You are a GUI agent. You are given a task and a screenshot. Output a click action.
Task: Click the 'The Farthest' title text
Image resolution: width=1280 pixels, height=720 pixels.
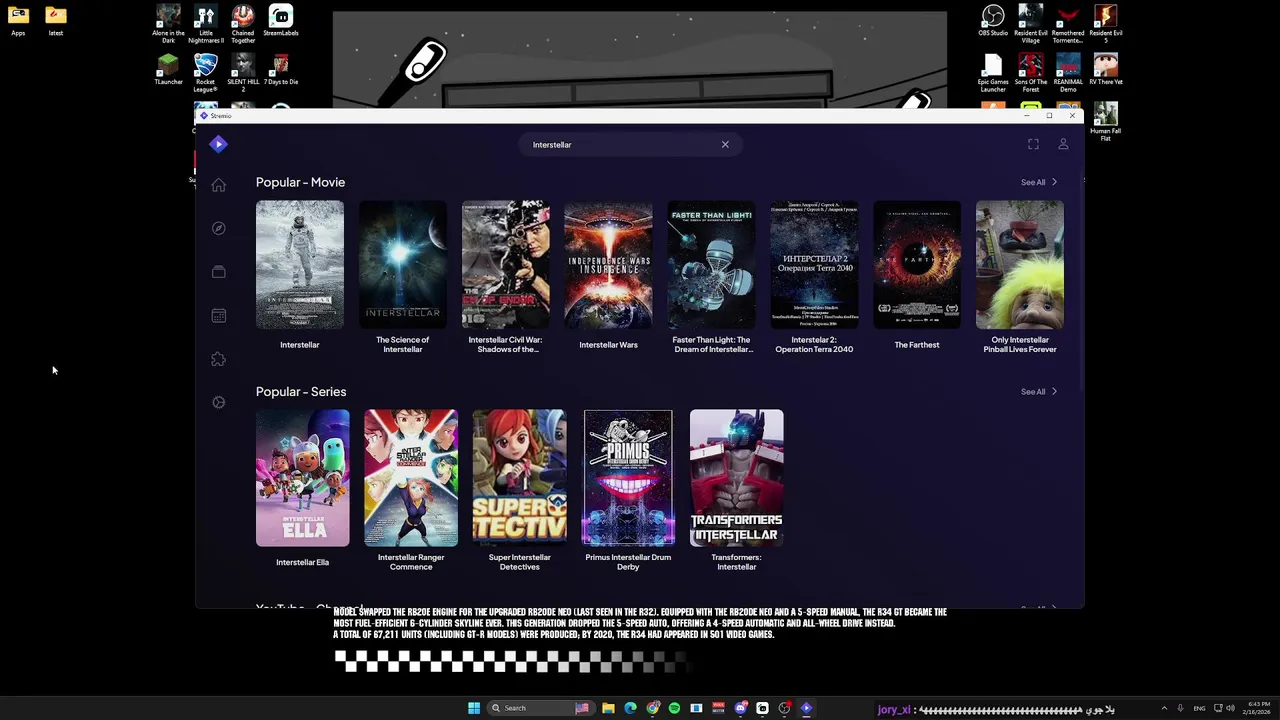point(917,345)
